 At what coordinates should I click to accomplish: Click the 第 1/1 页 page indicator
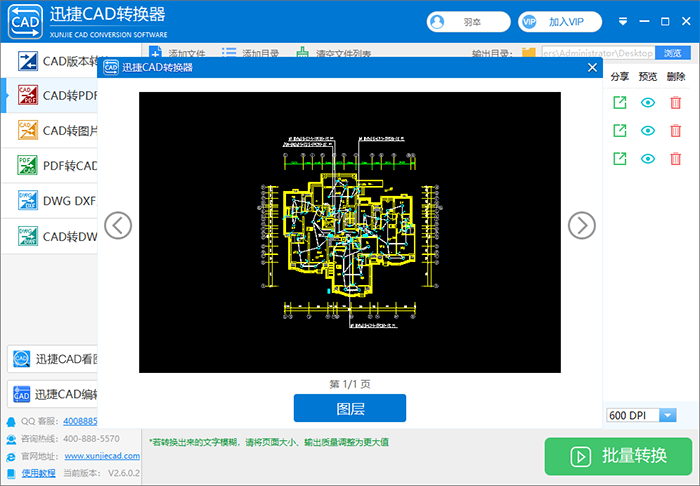point(350,384)
